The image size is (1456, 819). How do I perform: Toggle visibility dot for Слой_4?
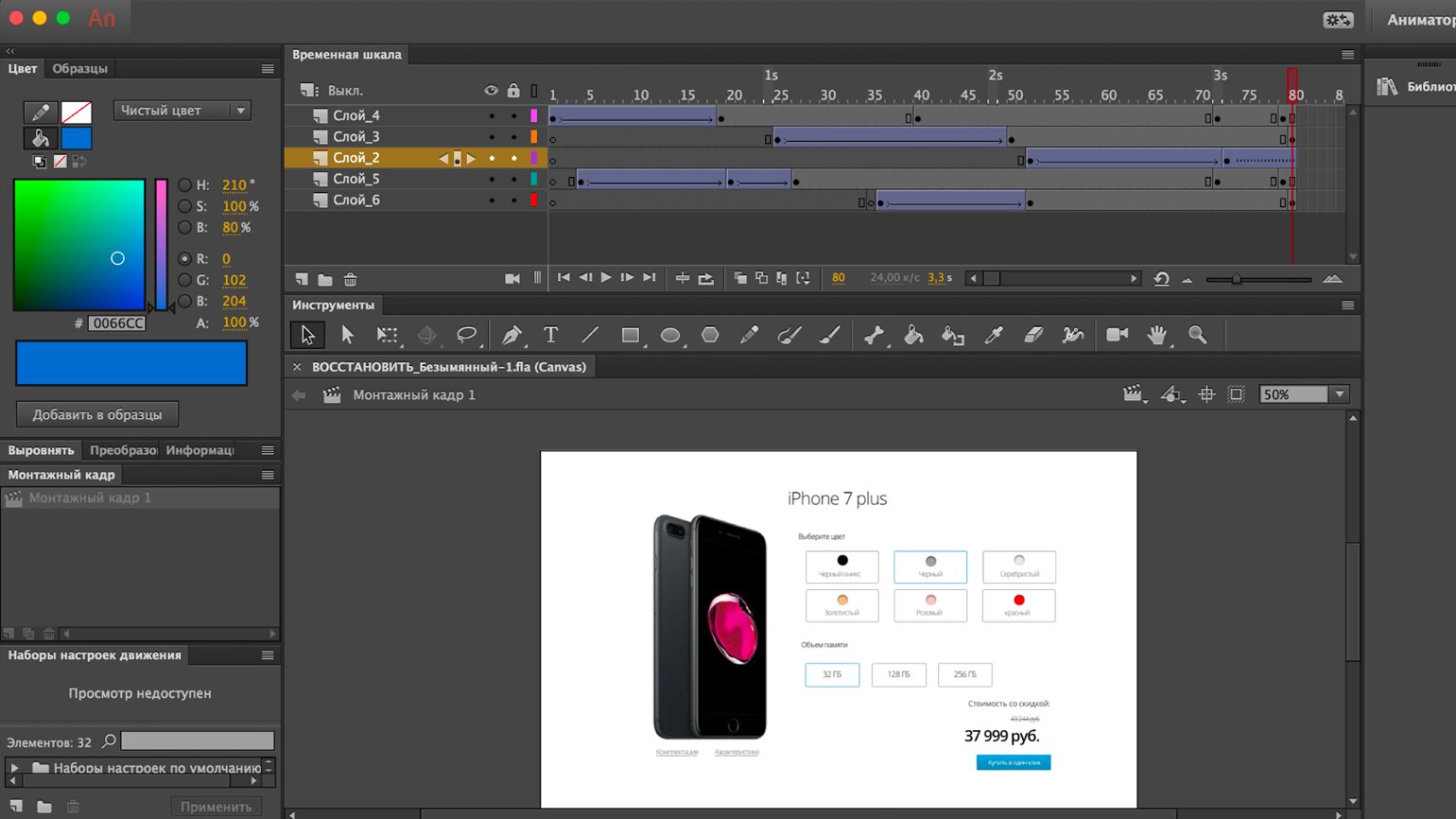point(492,116)
